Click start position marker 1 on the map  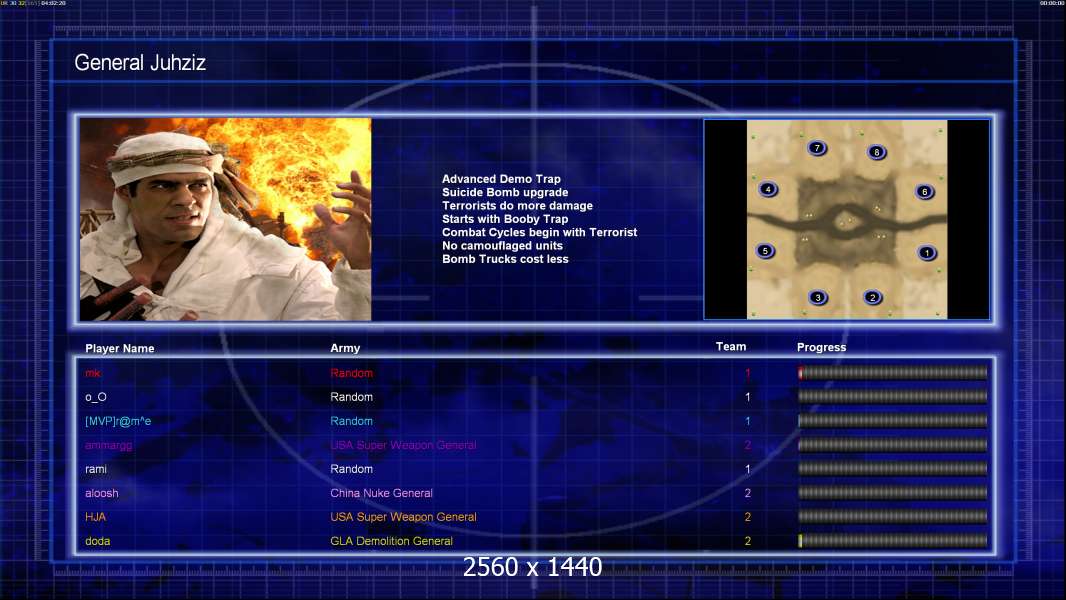tap(927, 253)
